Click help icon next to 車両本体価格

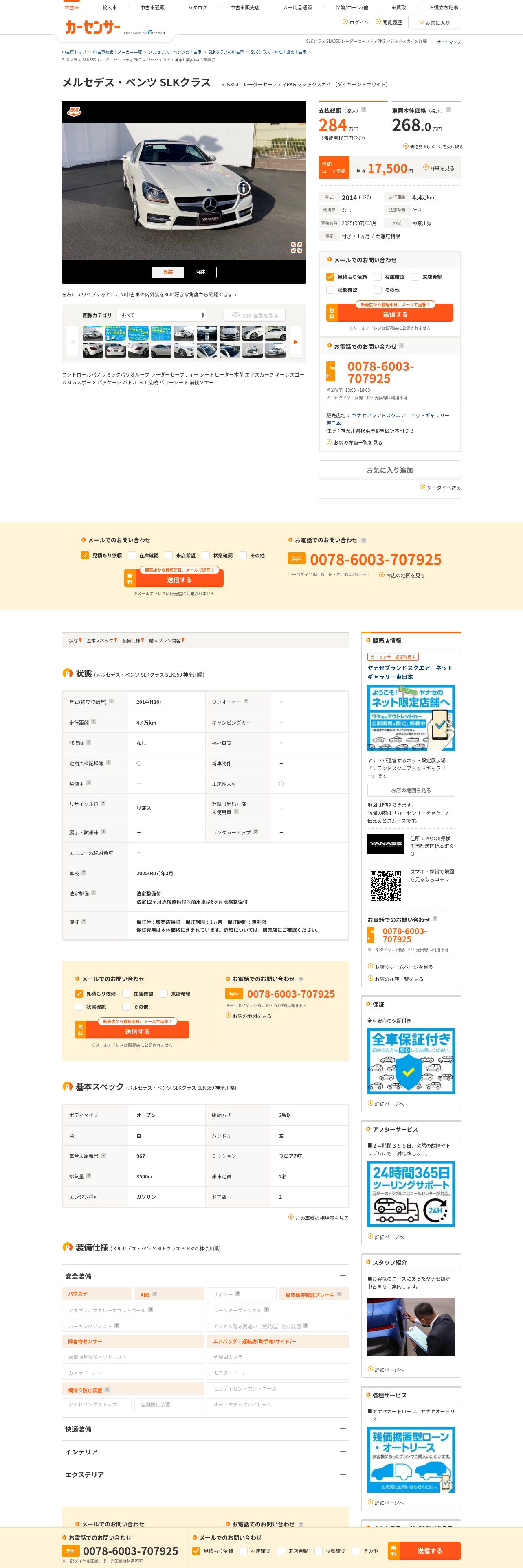(x=449, y=109)
